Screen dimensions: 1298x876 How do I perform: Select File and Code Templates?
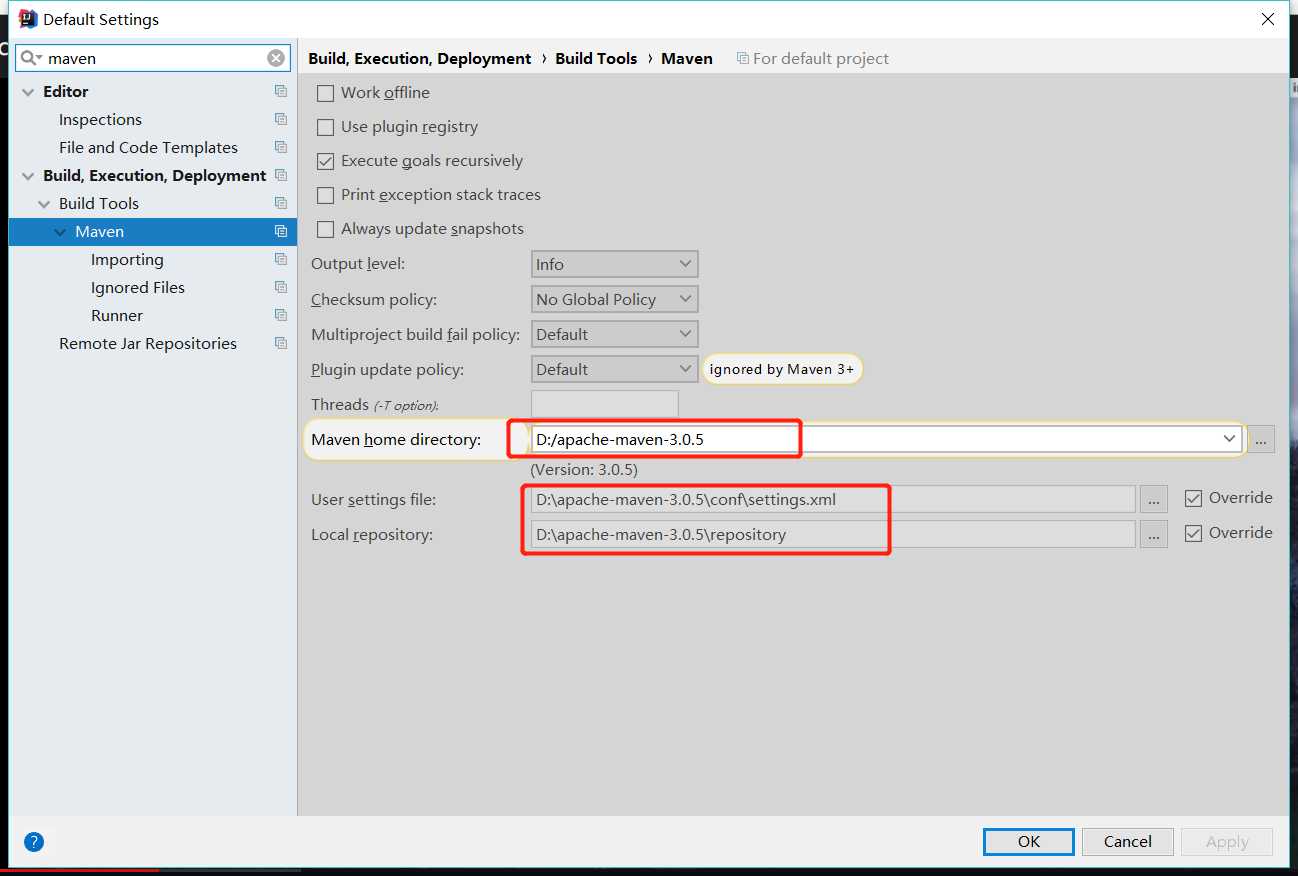[x=148, y=147]
